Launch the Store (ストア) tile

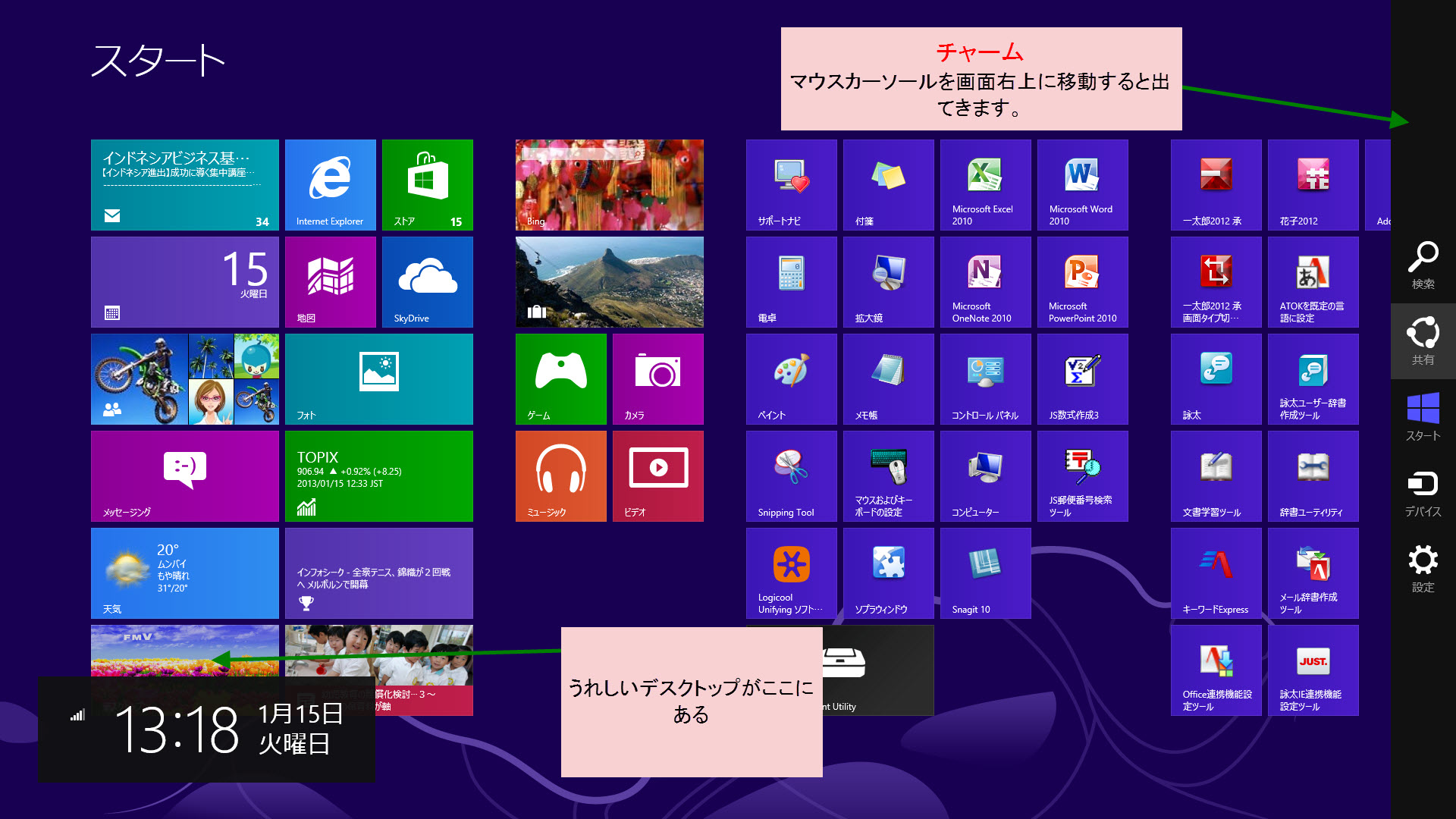[x=427, y=184]
